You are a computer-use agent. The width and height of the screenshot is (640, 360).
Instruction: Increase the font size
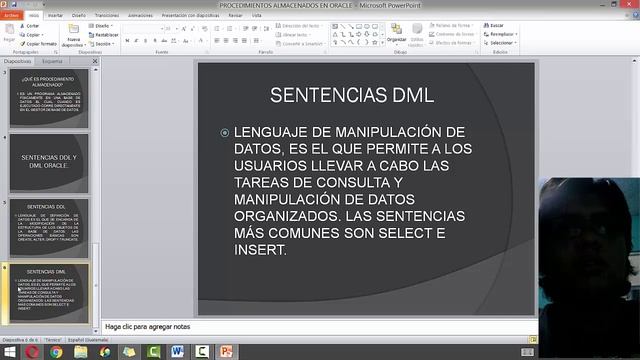click(184, 29)
